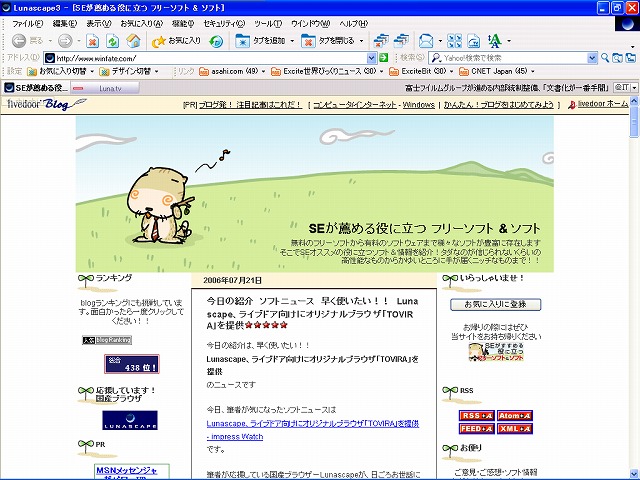The width and height of the screenshot is (640, 480).
Task: Open the Yahoo search box dropdown
Action: coord(592,58)
